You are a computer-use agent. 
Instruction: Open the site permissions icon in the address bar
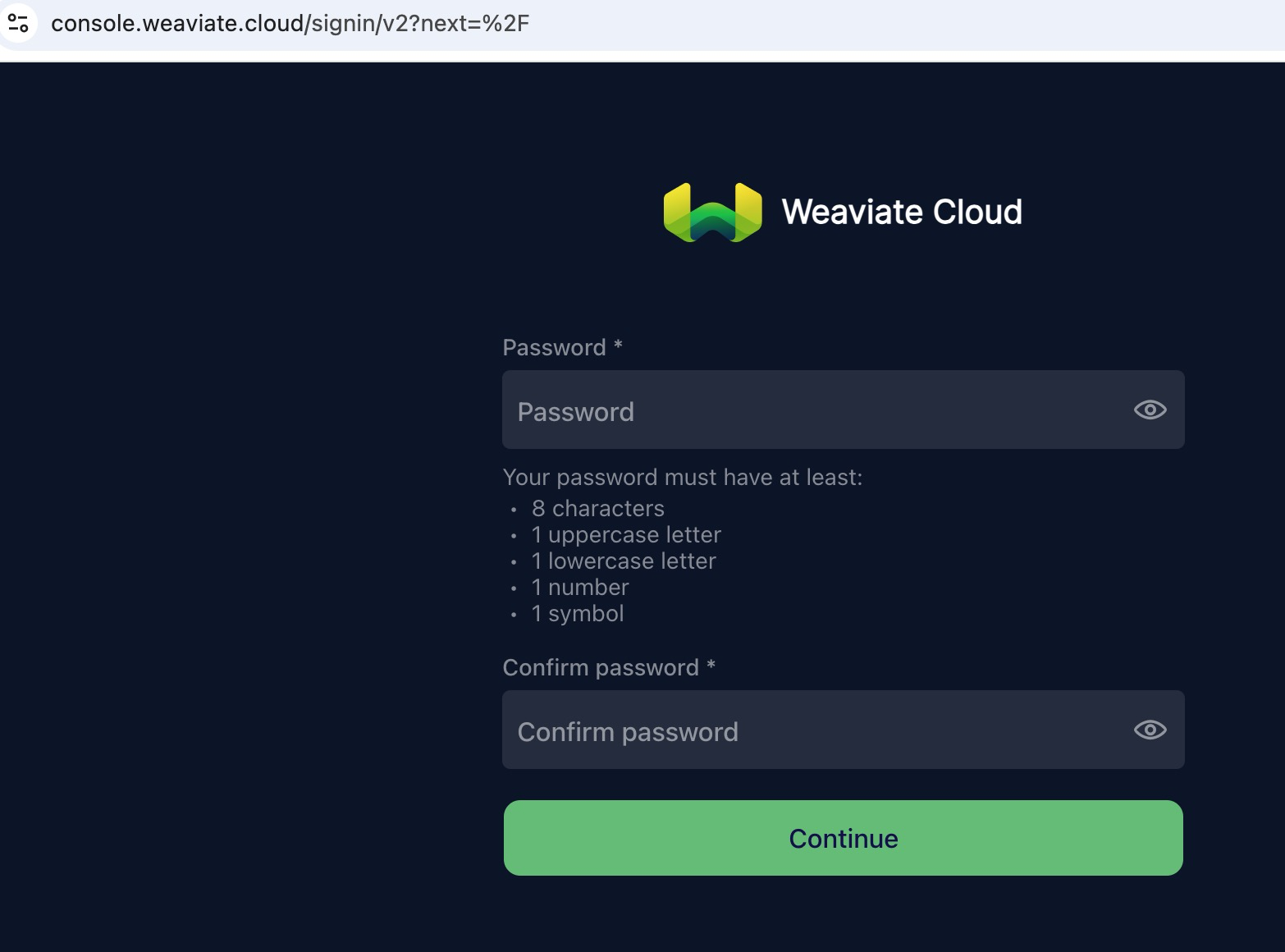point(19,23)
